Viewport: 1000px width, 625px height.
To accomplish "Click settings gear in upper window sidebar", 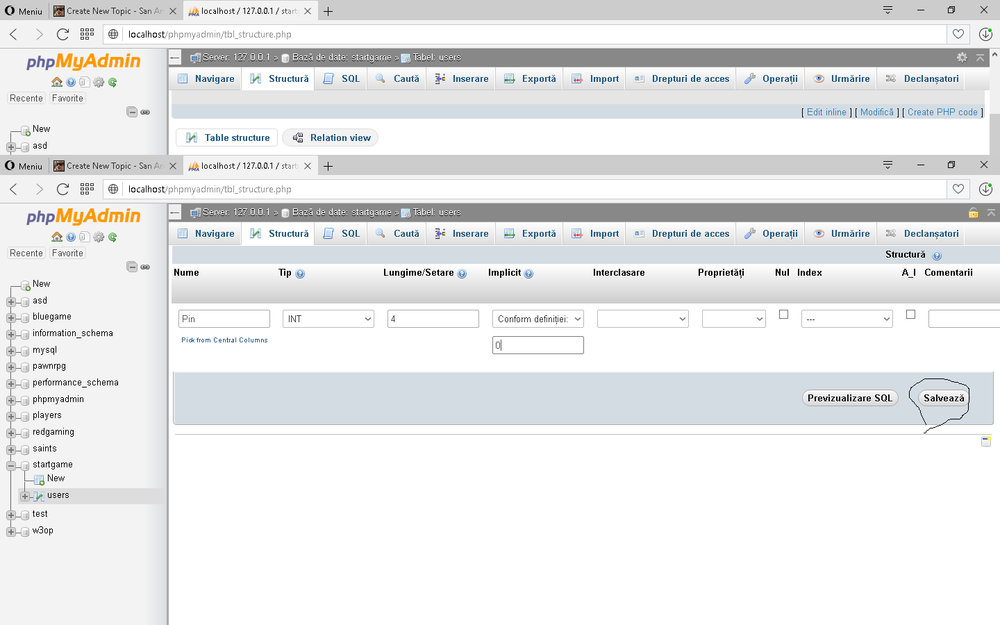I will [x=99, y=82].
